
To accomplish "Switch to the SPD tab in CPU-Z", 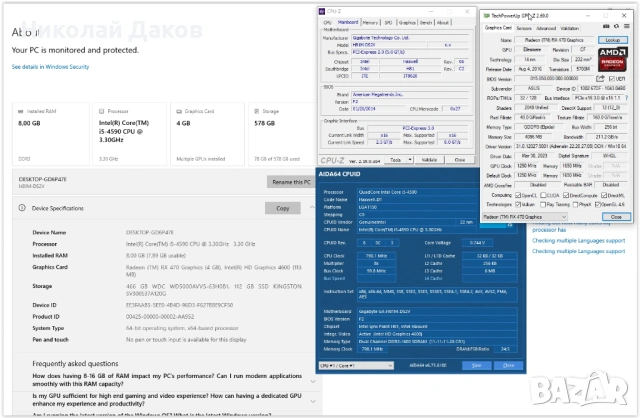I will (x=388, y=22).
